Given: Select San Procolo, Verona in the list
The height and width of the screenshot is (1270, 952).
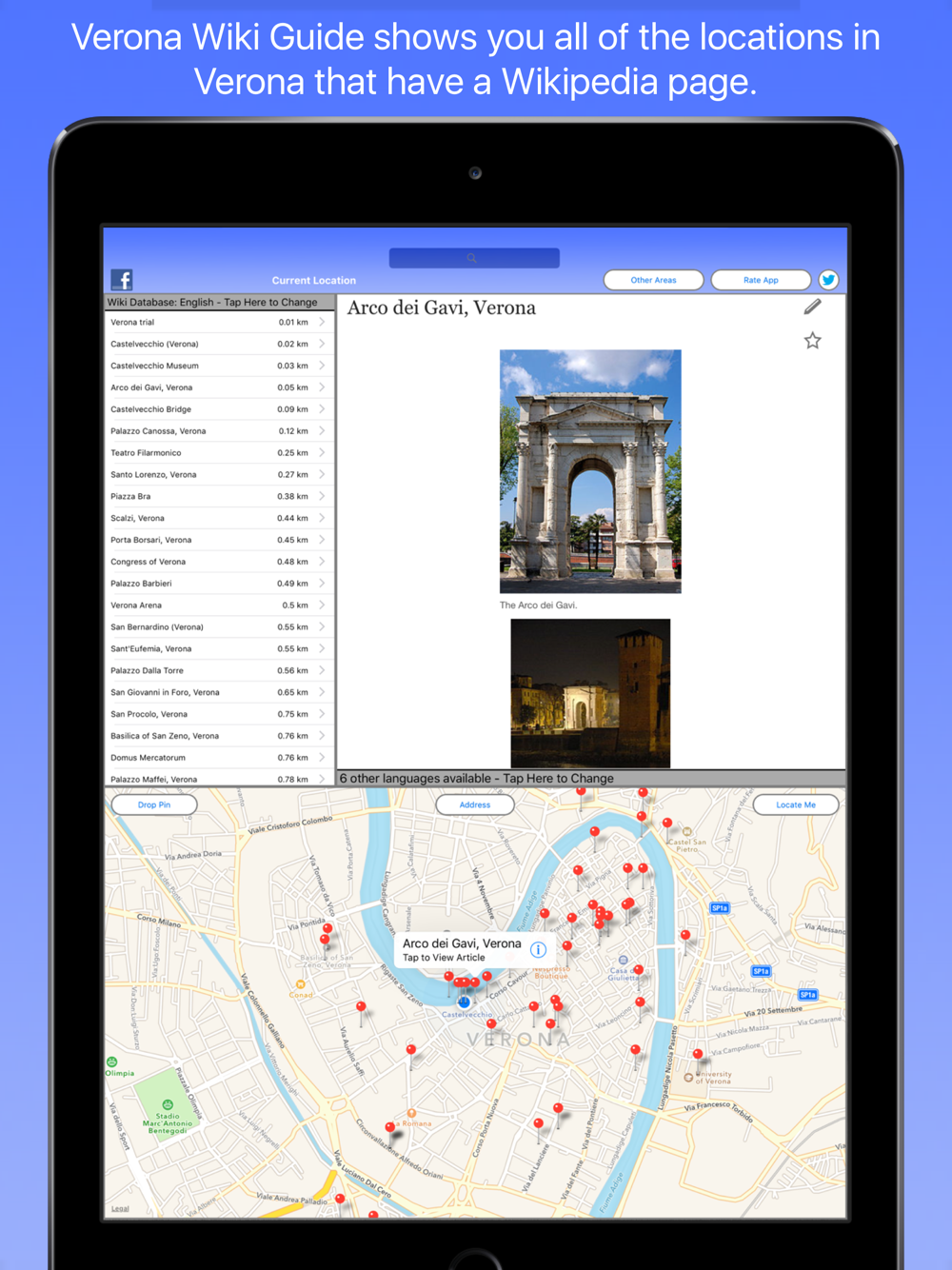Looking at the screenshot, I should [219, 714].
